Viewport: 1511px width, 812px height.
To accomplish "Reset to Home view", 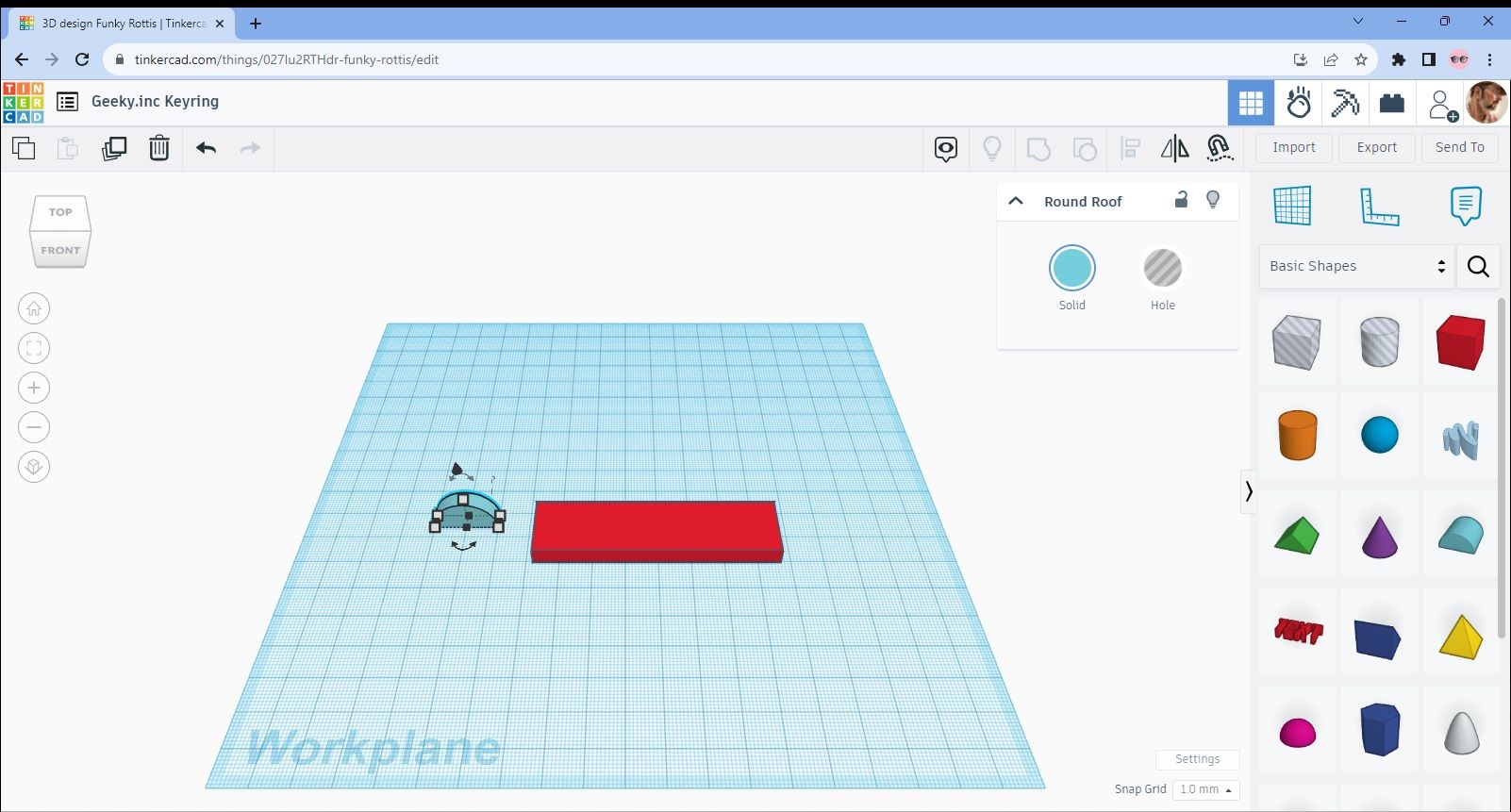I will click(34, 308).
